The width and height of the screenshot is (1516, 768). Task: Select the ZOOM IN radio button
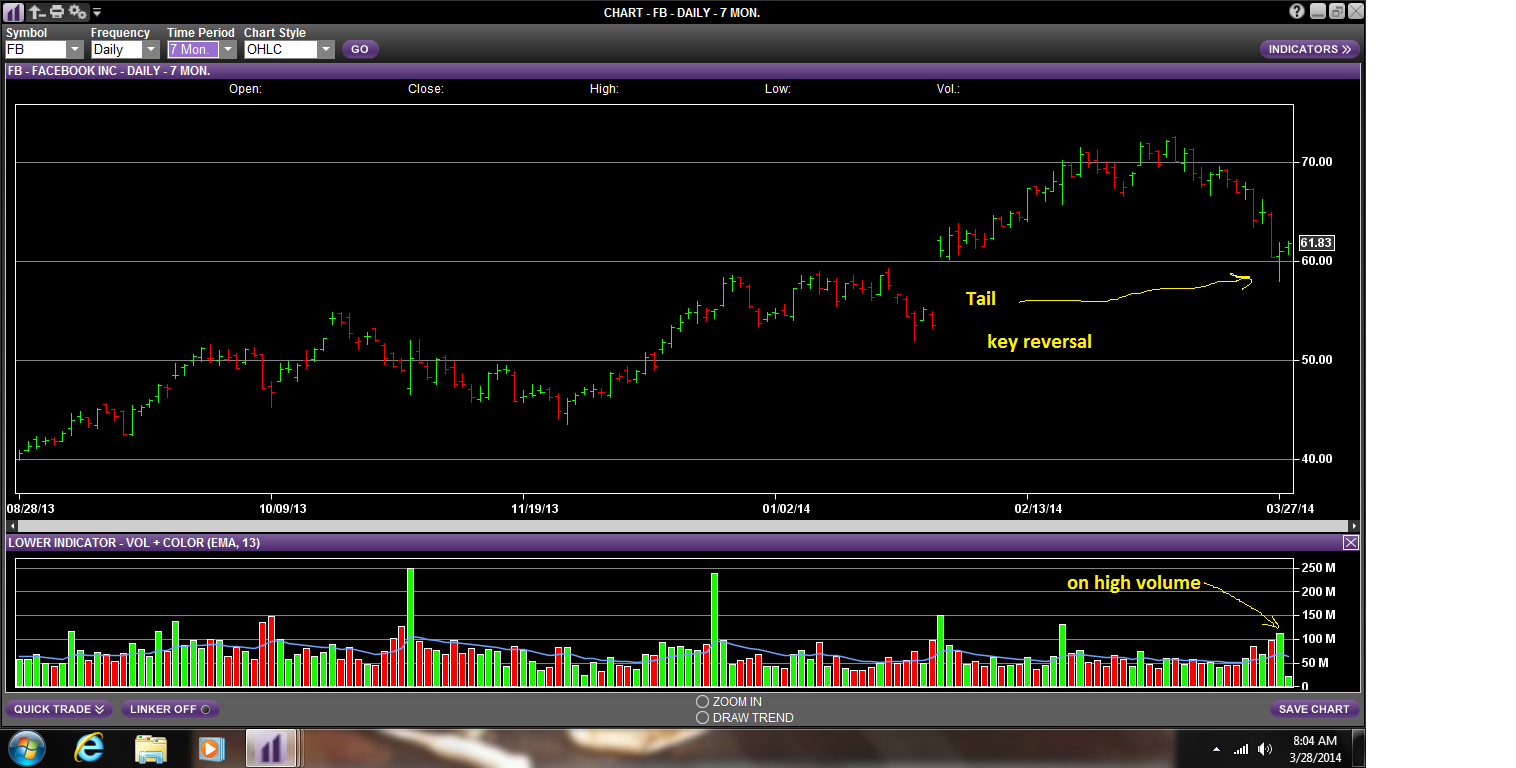tap(702, 702)
